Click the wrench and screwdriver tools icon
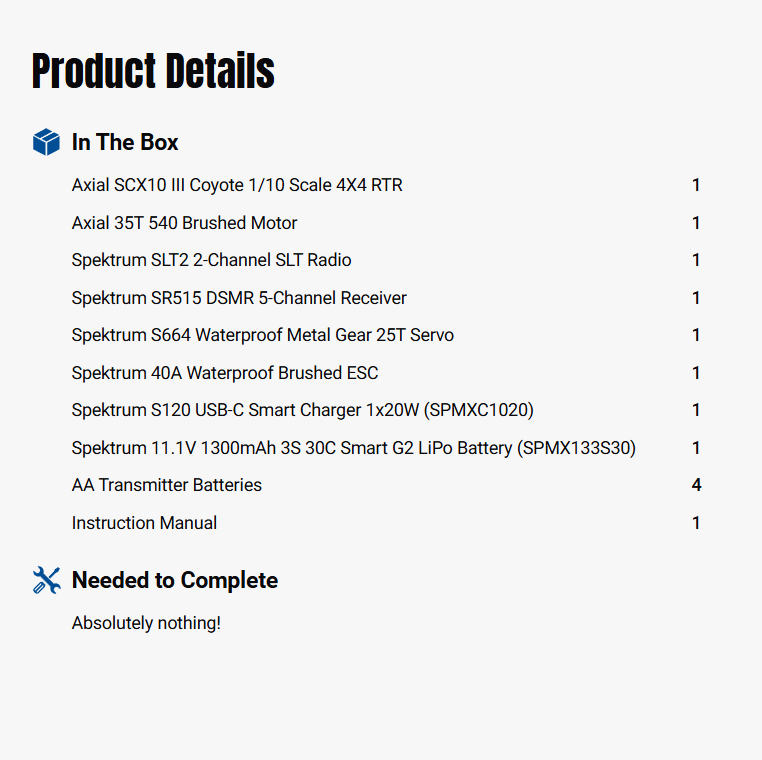The image size is (762, 760). (46, 580)
